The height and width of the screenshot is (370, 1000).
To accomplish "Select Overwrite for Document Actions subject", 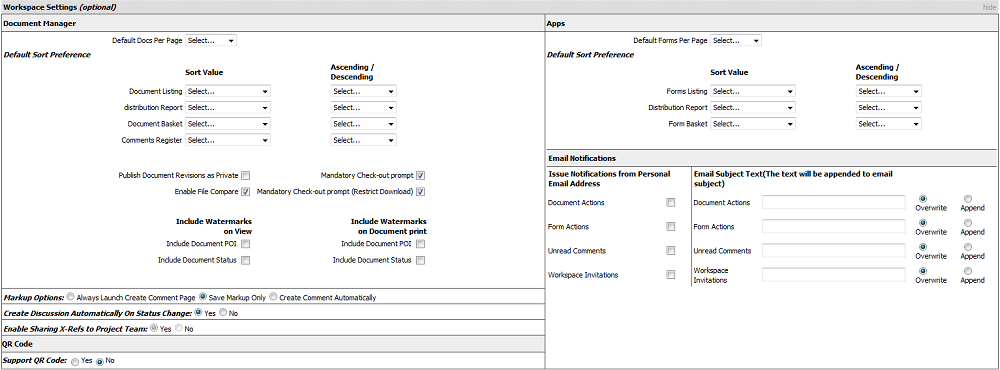I will [923, 198].
